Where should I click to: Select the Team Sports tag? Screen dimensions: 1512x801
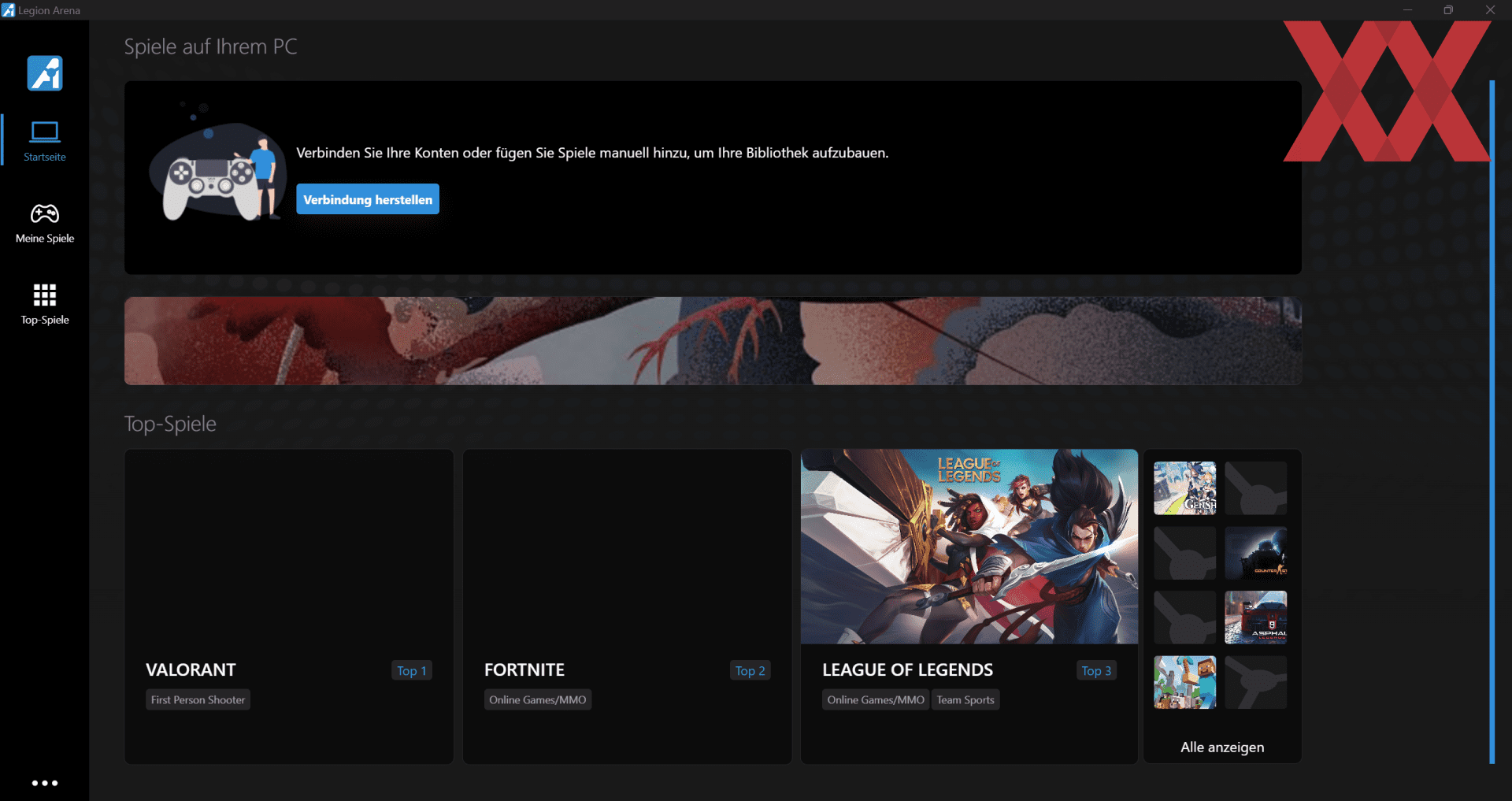965,699
